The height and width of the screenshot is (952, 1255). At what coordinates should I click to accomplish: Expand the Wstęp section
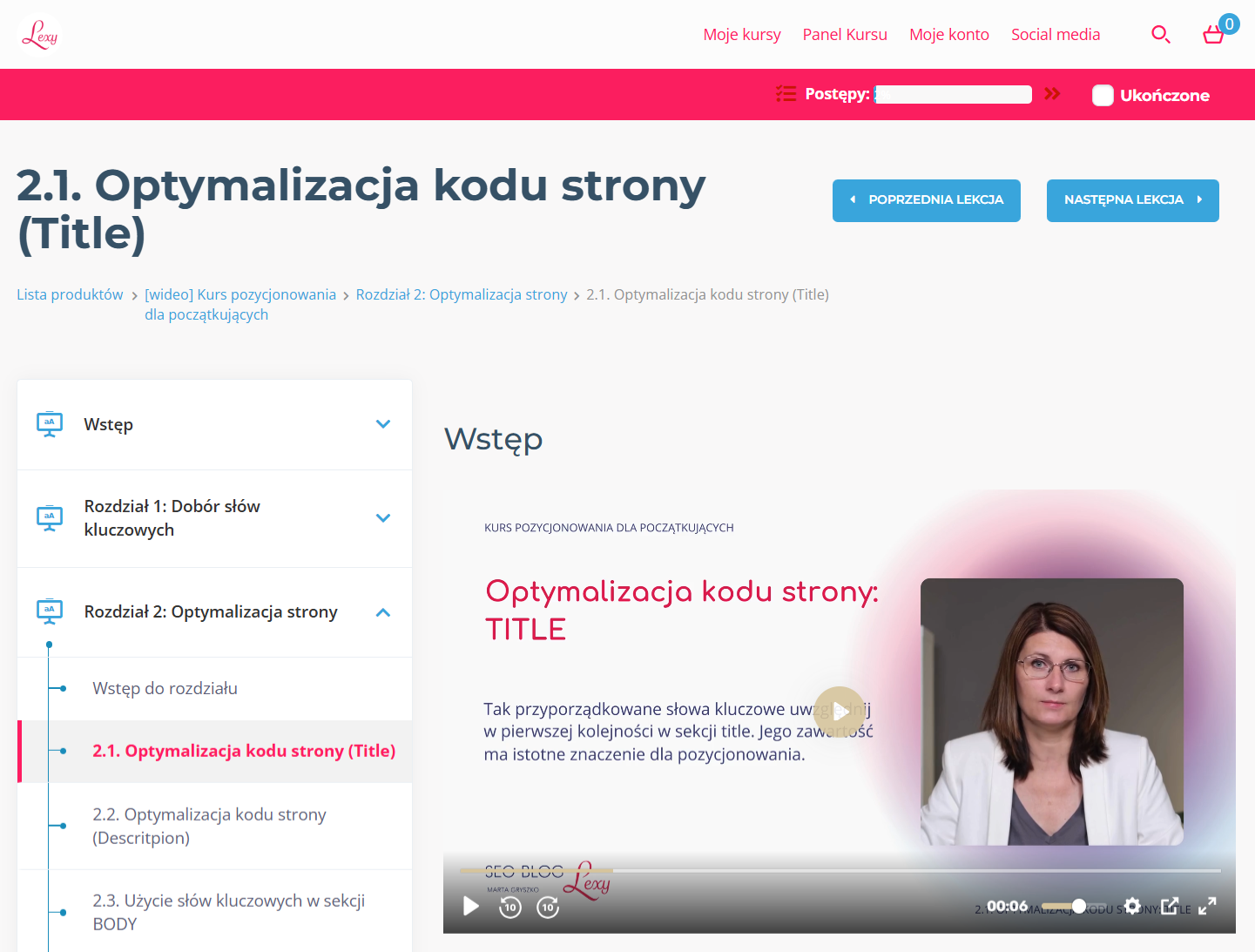coord(382,424)
